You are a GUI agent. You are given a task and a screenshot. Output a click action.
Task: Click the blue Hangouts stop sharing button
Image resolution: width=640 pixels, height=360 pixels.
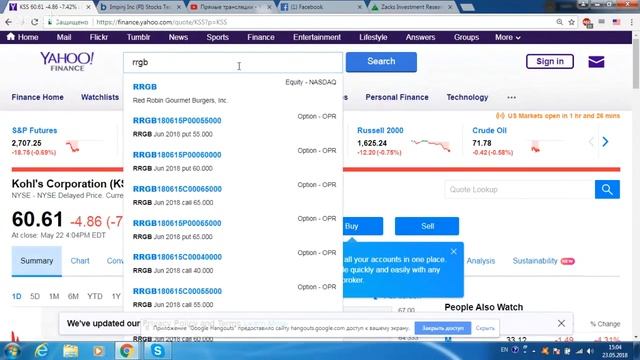click(x=443, y=328)
